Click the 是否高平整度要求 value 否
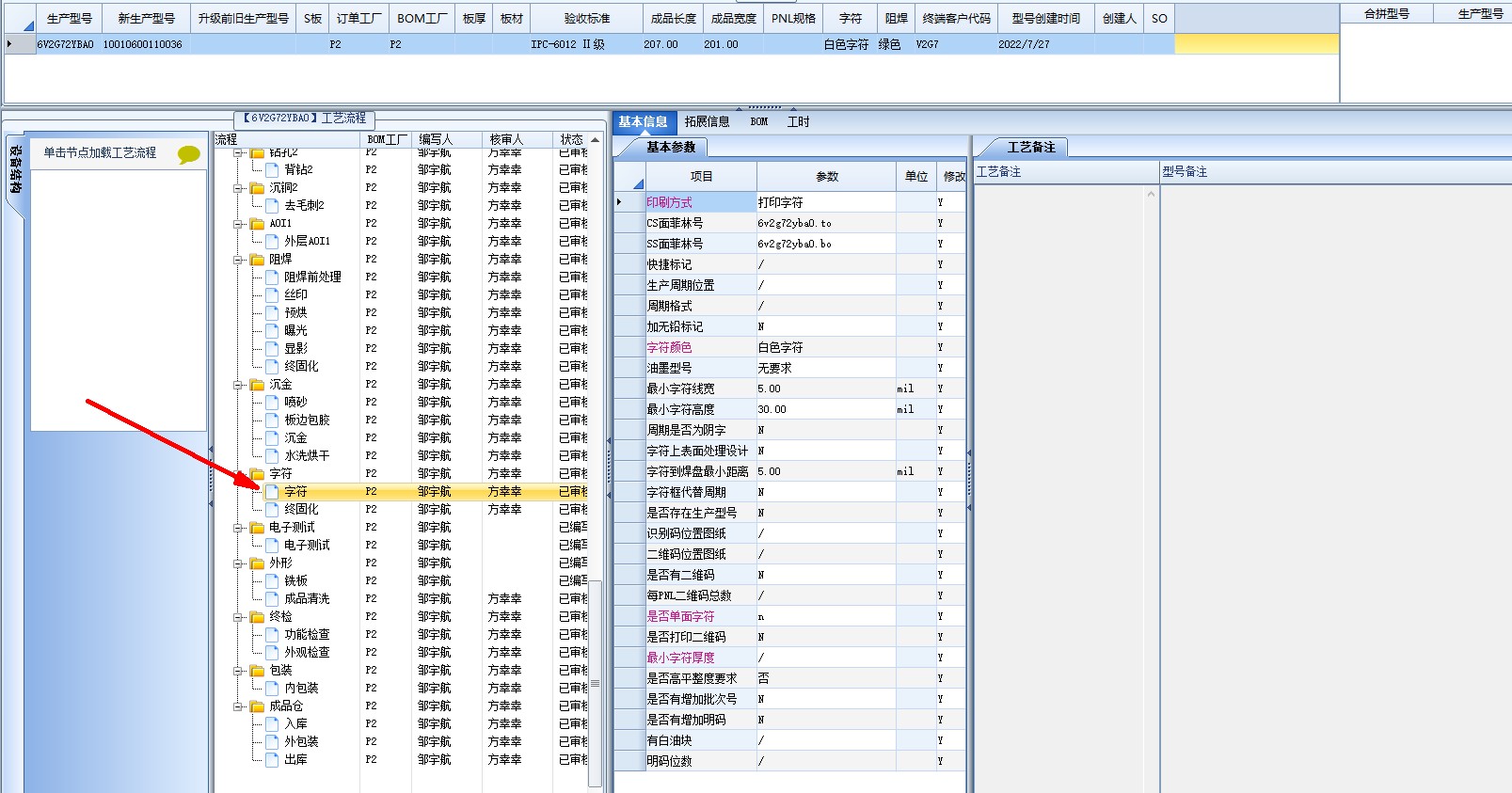 click(x=826, y=678)
